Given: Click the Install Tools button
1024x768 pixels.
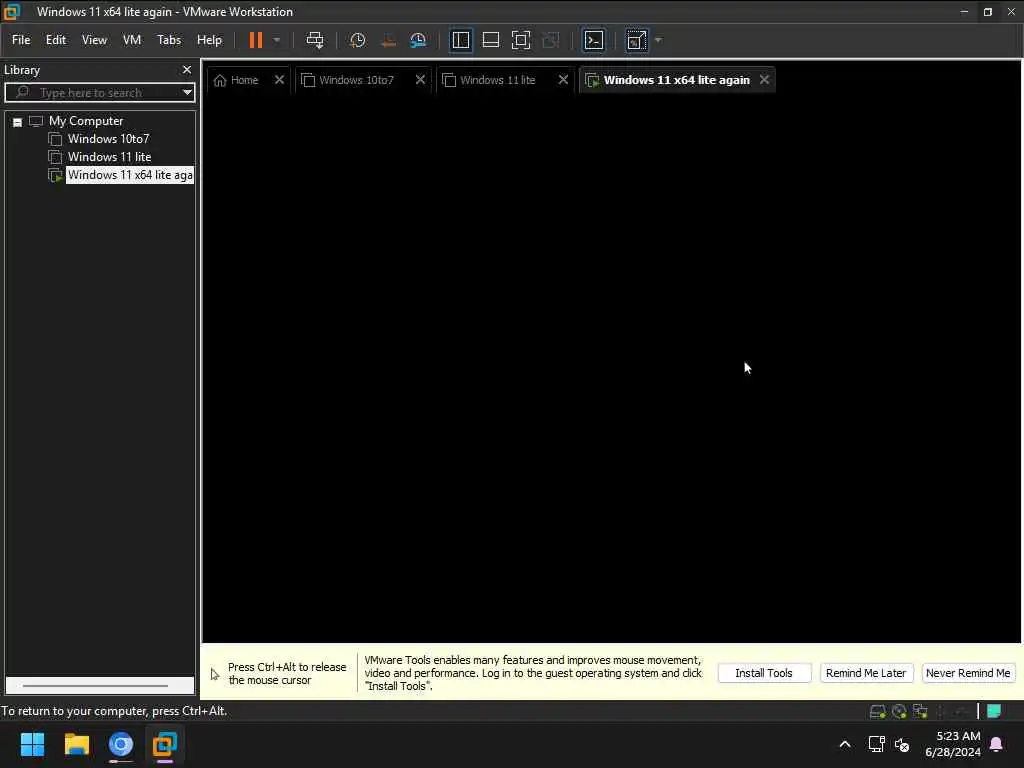Looking at the screenshot, I should (764, 673).
